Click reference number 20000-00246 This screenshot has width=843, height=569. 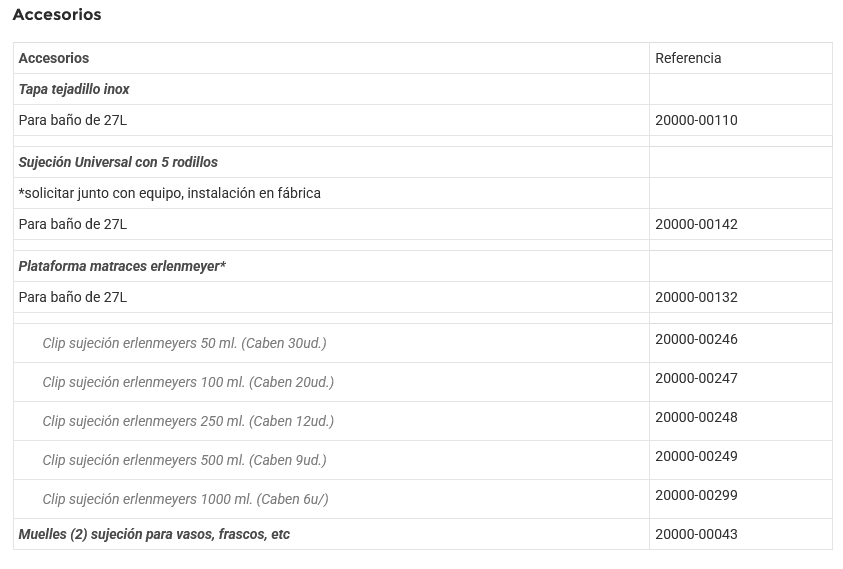tap(696, 339)
